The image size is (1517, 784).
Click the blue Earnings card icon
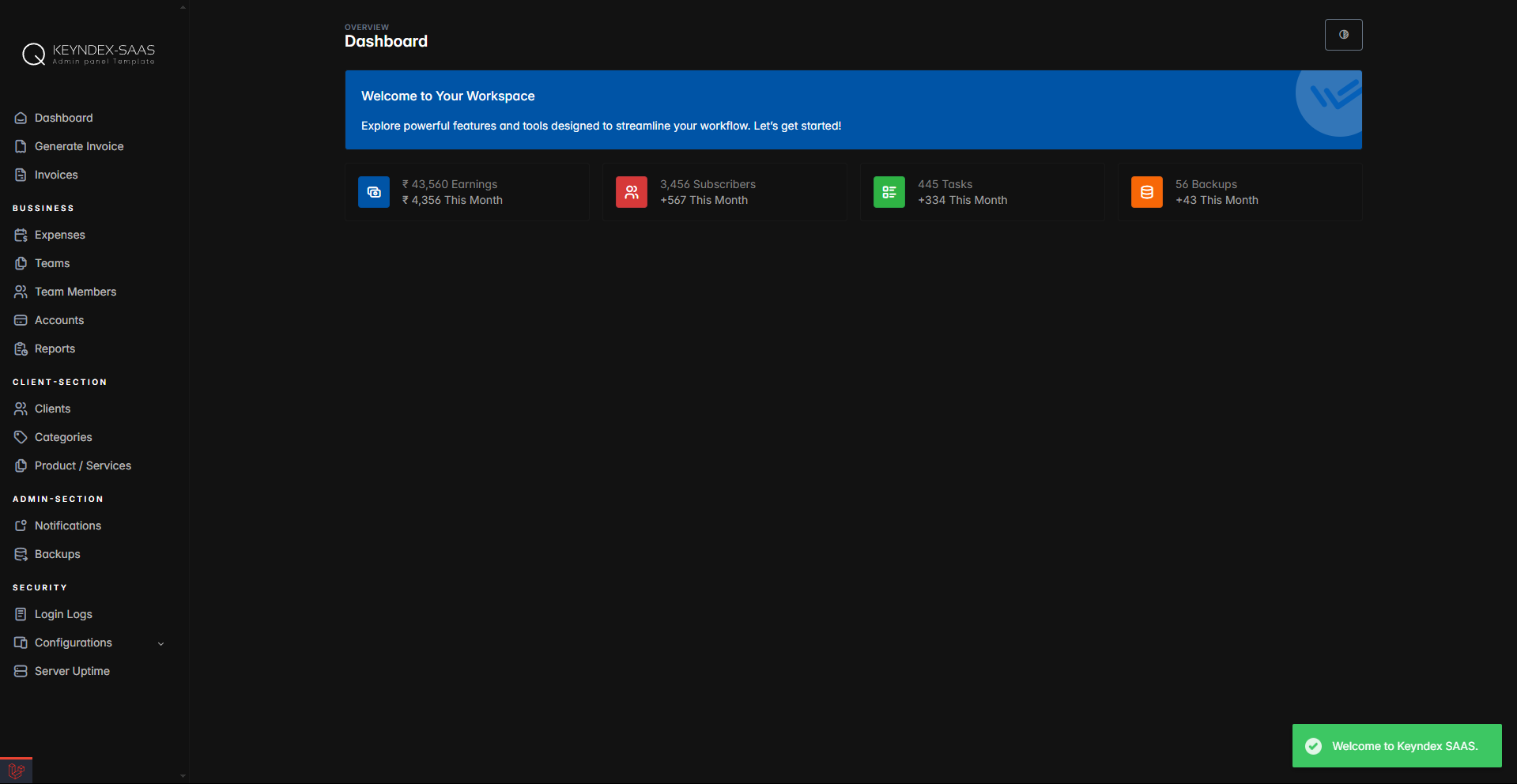pyautogui.click(x=374, y=192)
